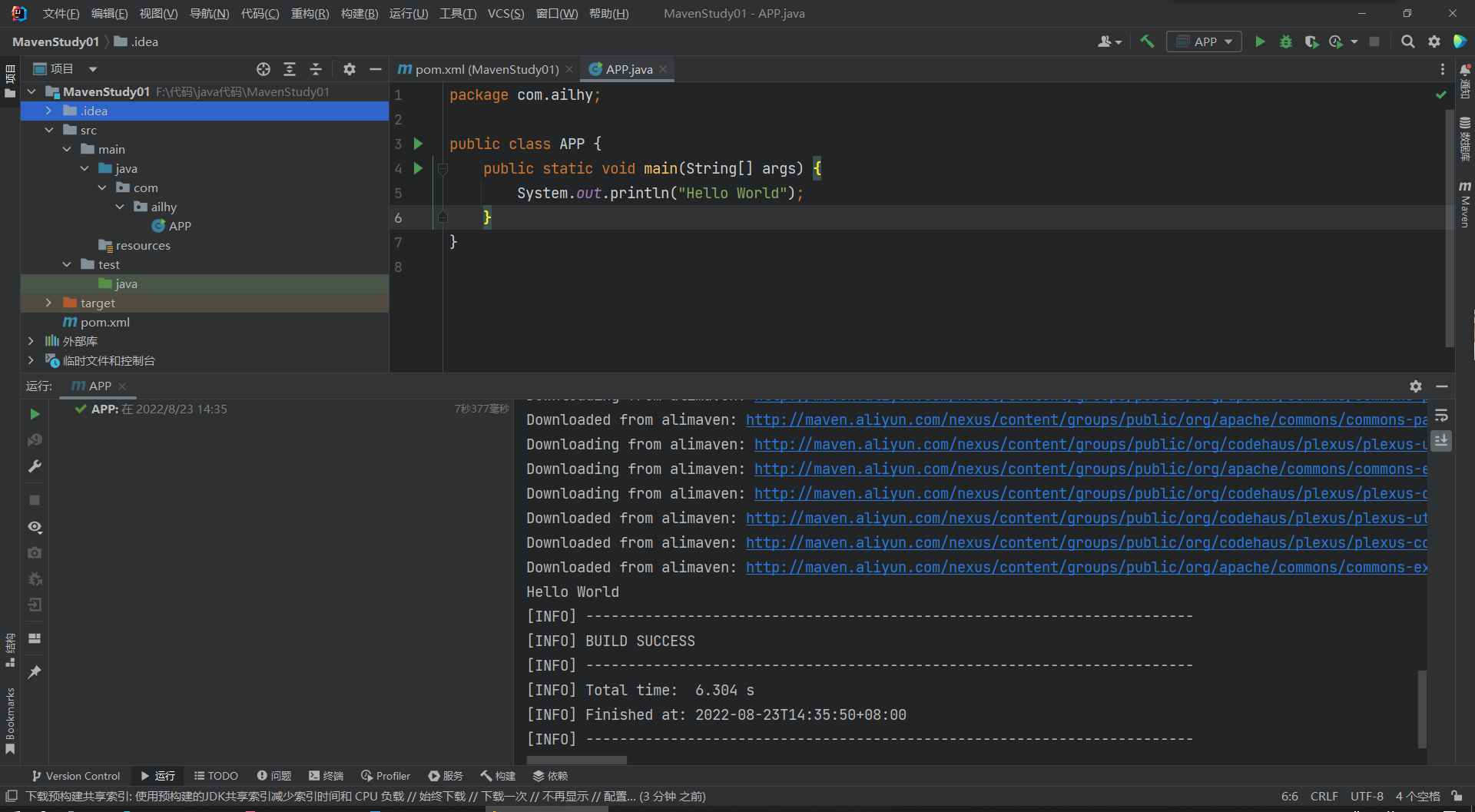Open the 文件(F) menu
The image size is (1475, 812).
click(61, 14)
